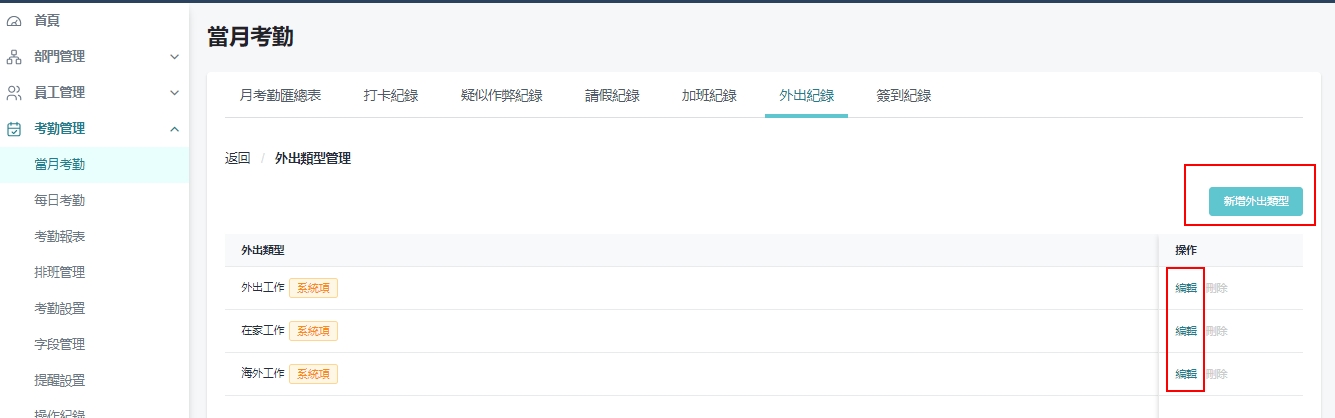Click the 新增外出類型 button
1335x418 pixels.
tap(1255, 201)
